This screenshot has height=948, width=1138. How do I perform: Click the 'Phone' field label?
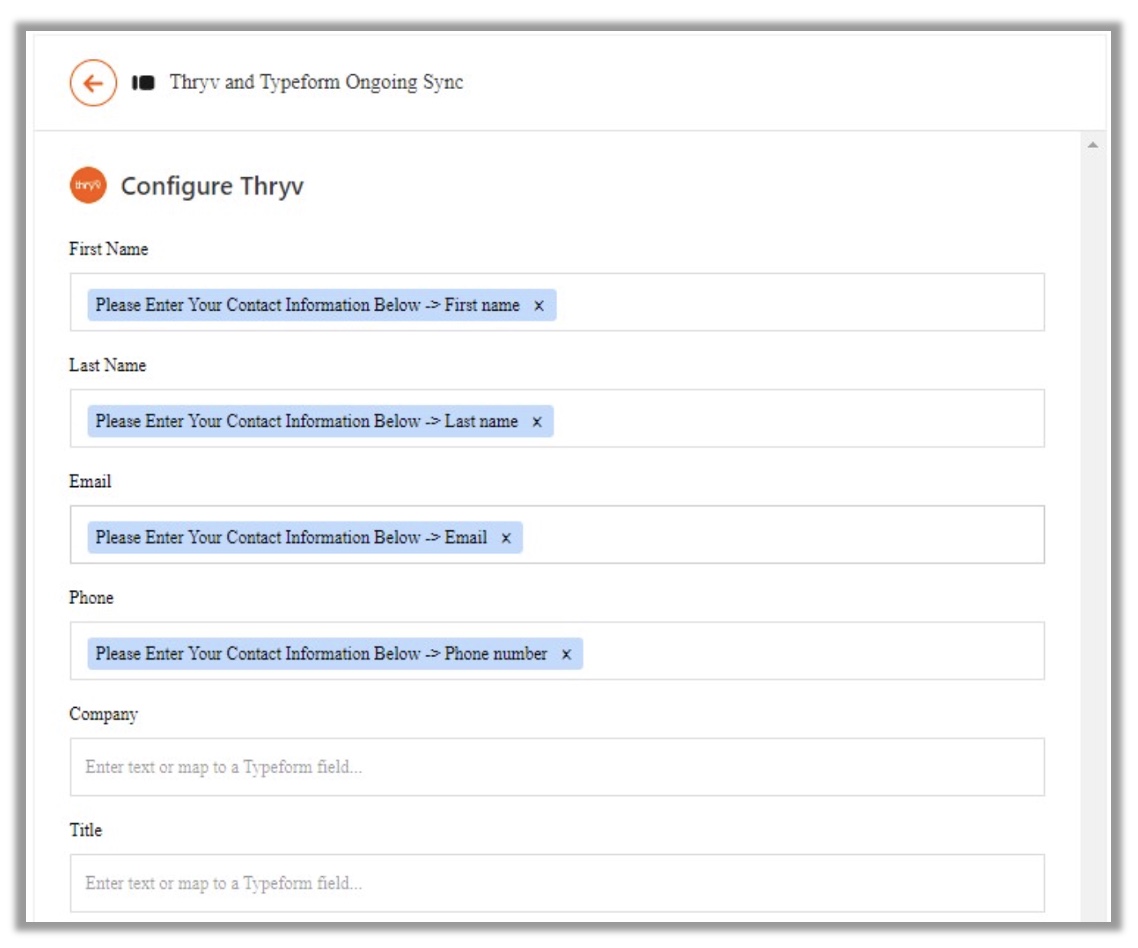[x=91, y=597]
